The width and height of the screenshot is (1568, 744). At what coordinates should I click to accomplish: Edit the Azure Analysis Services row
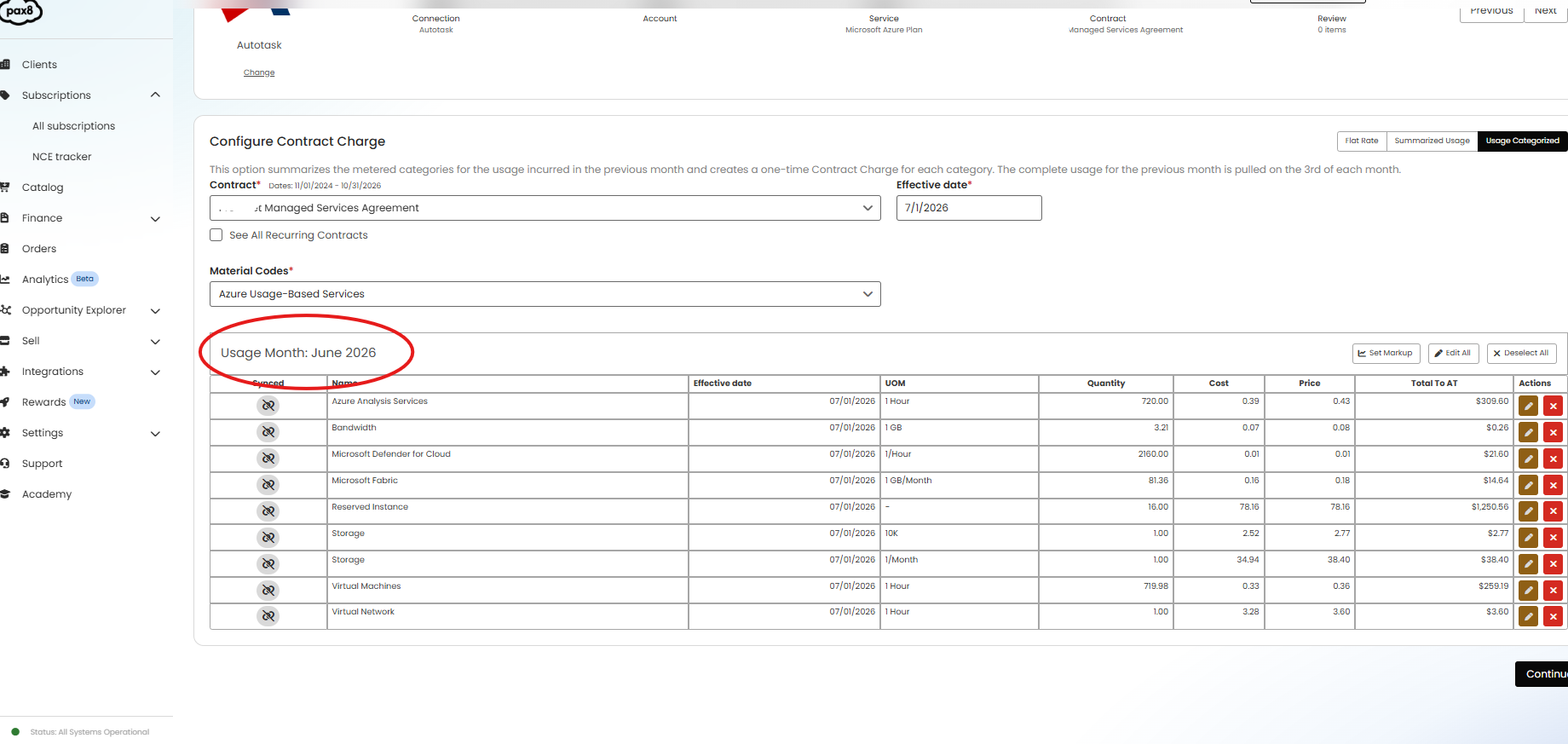coord(1529,407)
